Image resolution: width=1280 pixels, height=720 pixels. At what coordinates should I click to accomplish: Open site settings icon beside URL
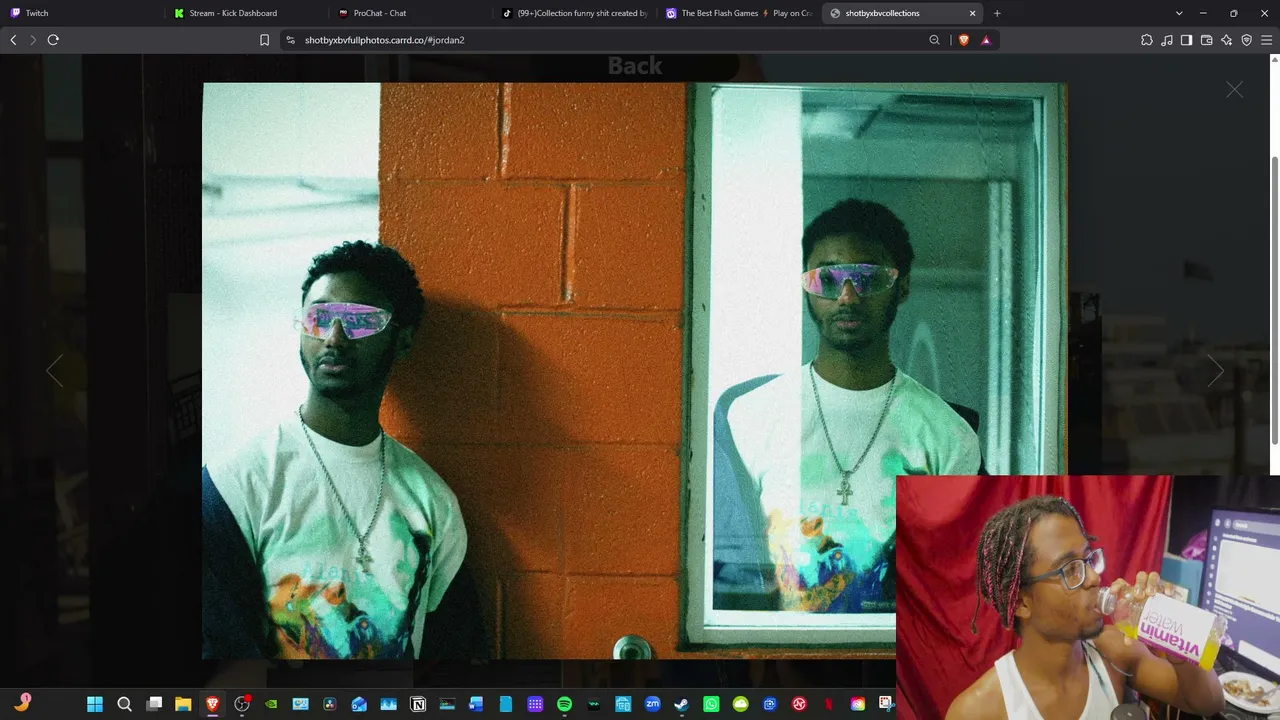290,40
